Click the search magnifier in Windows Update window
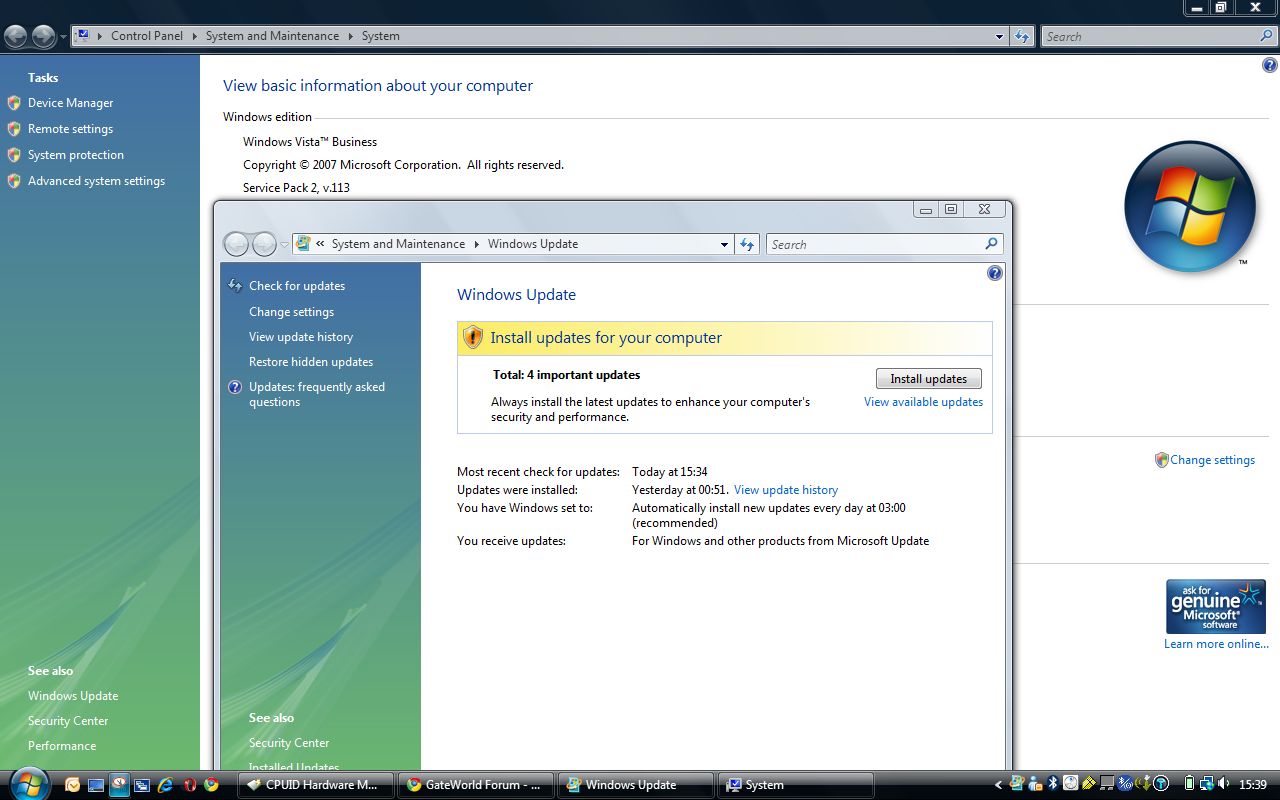The width and height of the screenshot is (1280, 800). [x=991, y=244]
